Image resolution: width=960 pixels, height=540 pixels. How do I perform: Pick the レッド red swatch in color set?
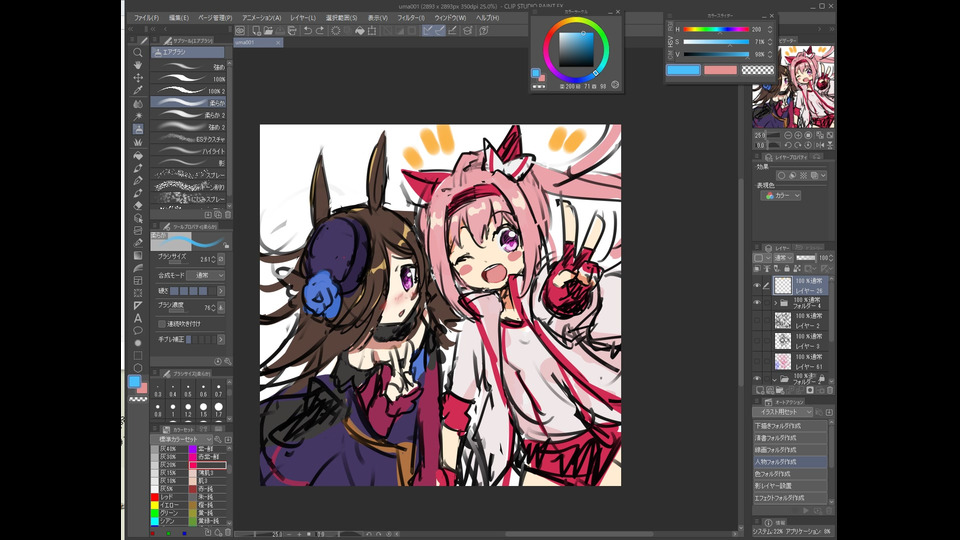coord(155,497)
